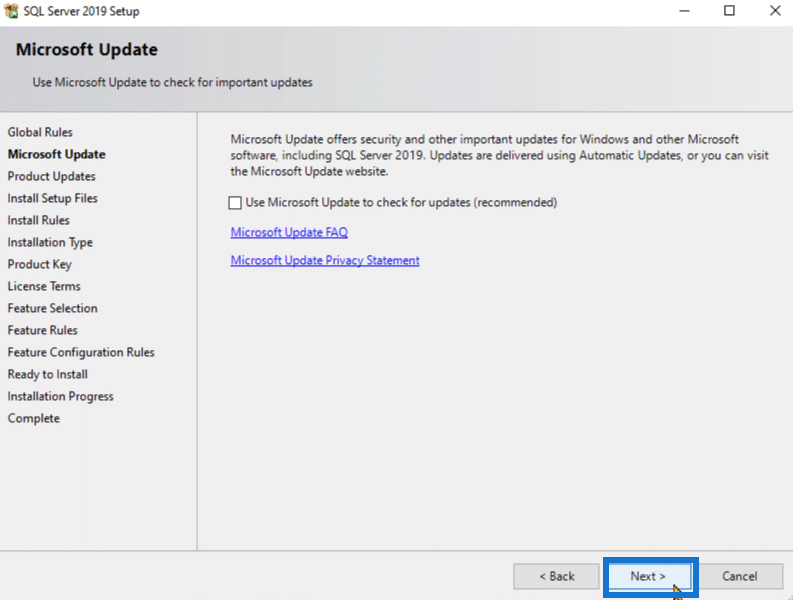Select the Microsoft Update step in sidebar
This screenshot has height=600, width=793.
[x=57, y=154]
